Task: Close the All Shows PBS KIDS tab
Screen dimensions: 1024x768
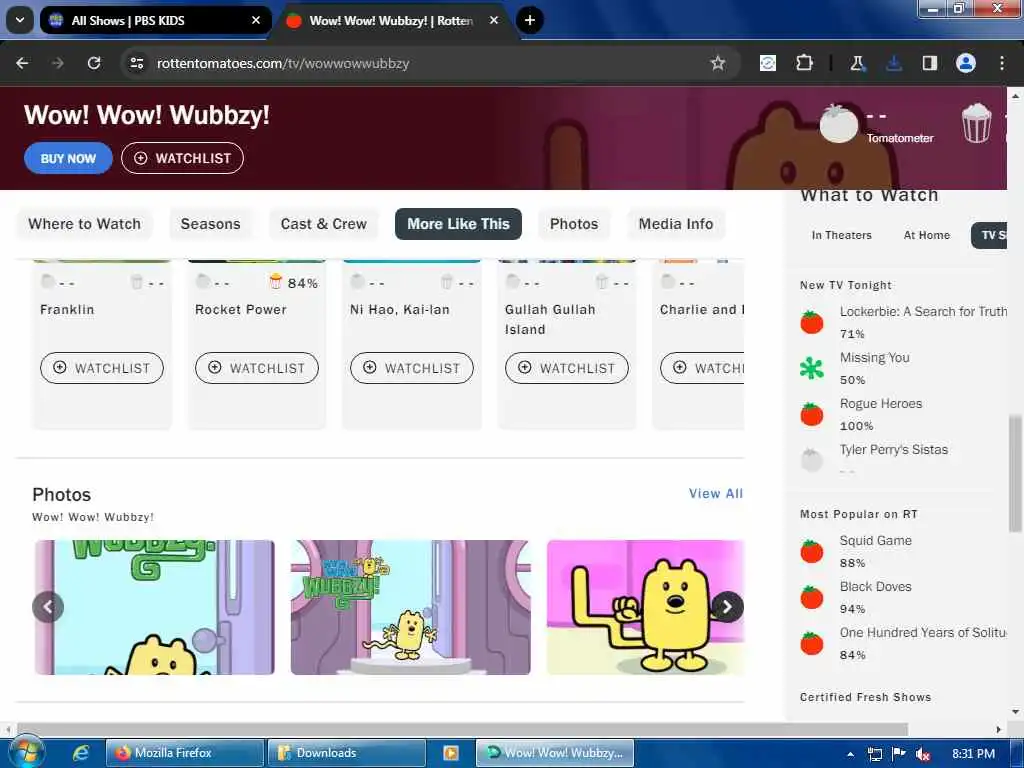Action: click(x=256, y=20)
